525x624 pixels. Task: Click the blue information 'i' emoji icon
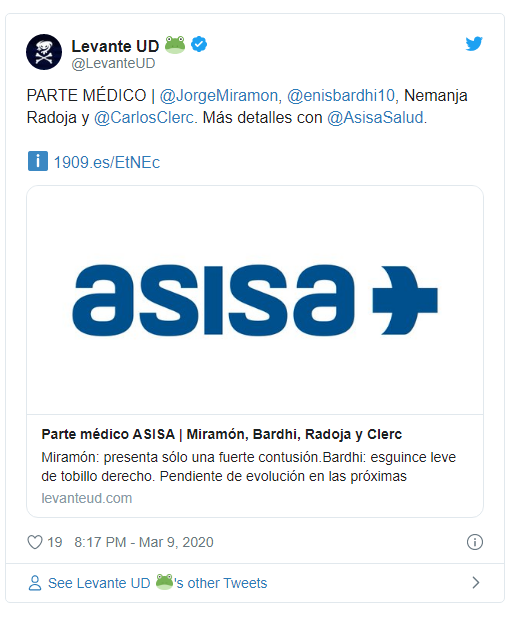coord(38,161)
